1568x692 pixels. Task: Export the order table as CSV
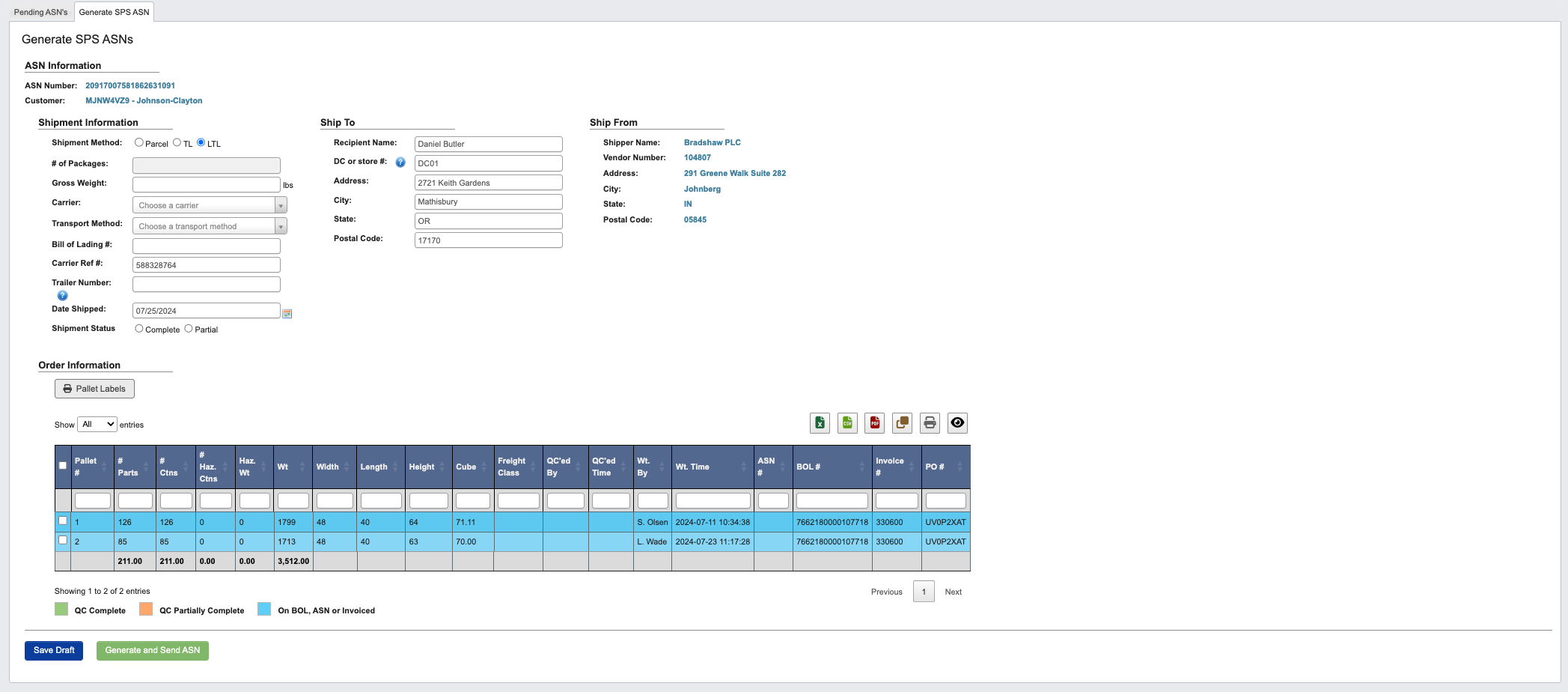click(847, 422)
